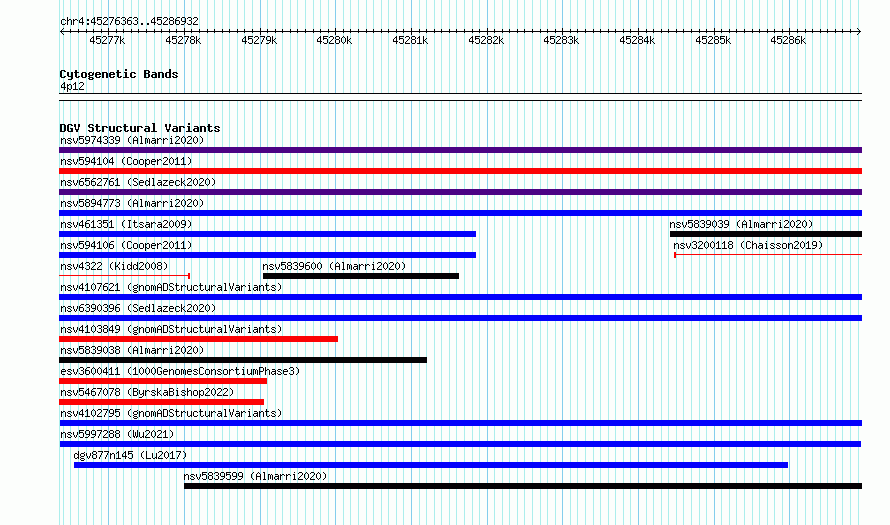Click the 45279k ruler tick label

pyautogui.click(x=259, y=40)
